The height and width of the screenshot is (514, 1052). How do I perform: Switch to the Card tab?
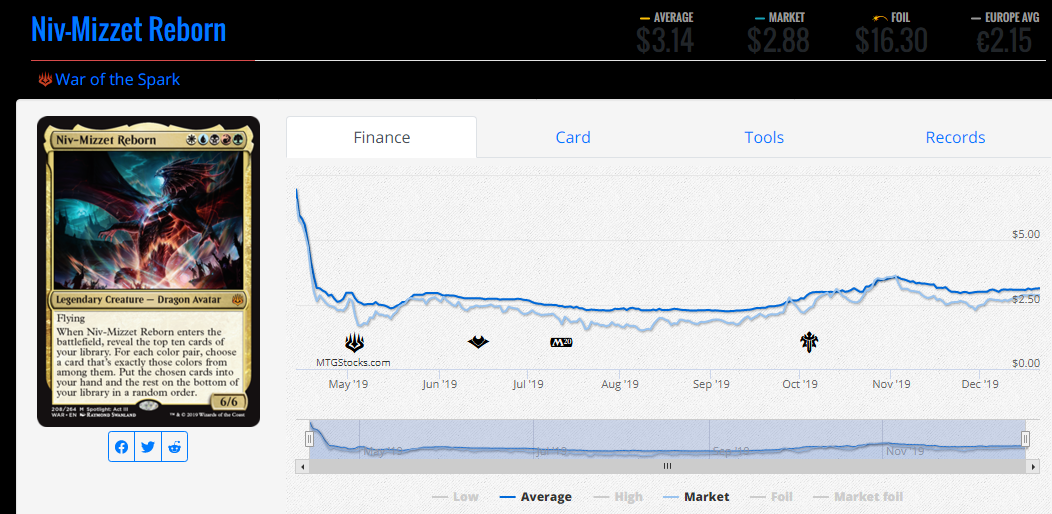[573, 138]
